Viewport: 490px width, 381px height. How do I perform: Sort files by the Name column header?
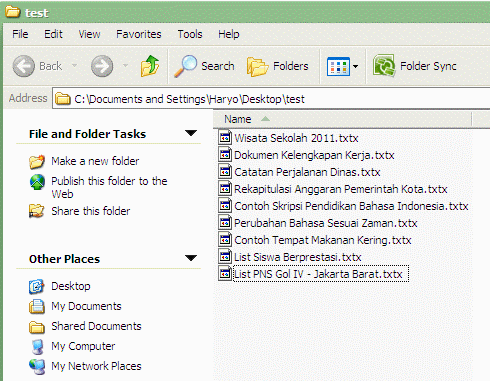[342, 119]
